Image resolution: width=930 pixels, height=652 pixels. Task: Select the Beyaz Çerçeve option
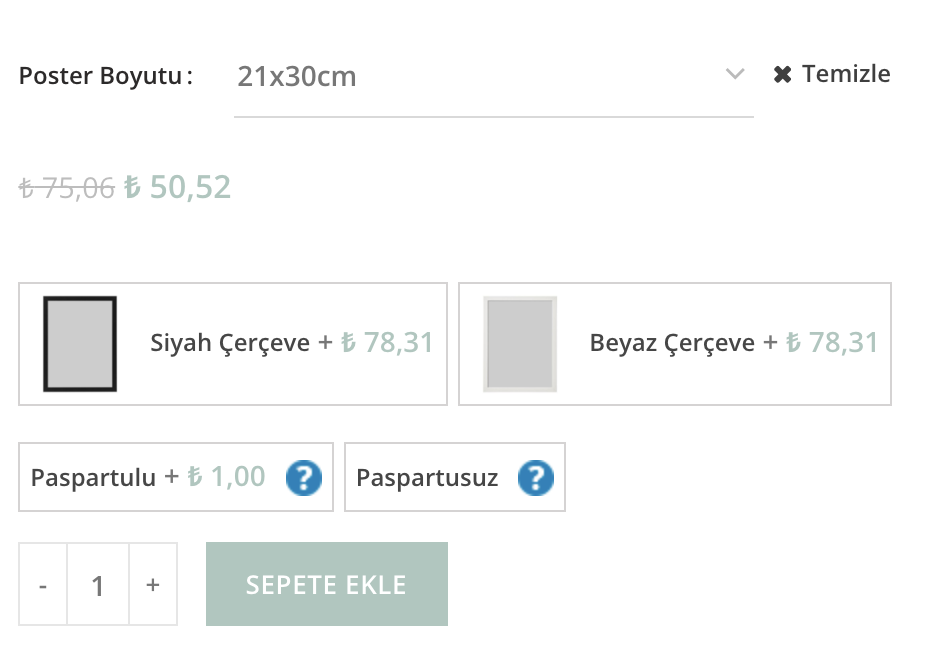coord(675,344)
